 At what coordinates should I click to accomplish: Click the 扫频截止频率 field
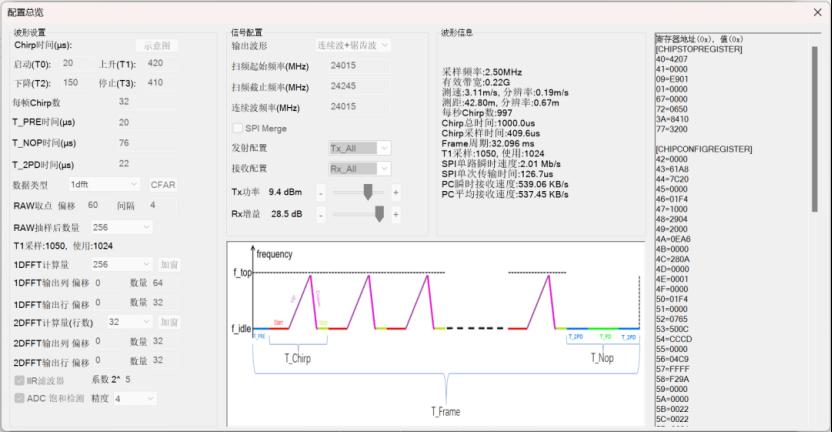pyautogui.click(x=359, y=86)
